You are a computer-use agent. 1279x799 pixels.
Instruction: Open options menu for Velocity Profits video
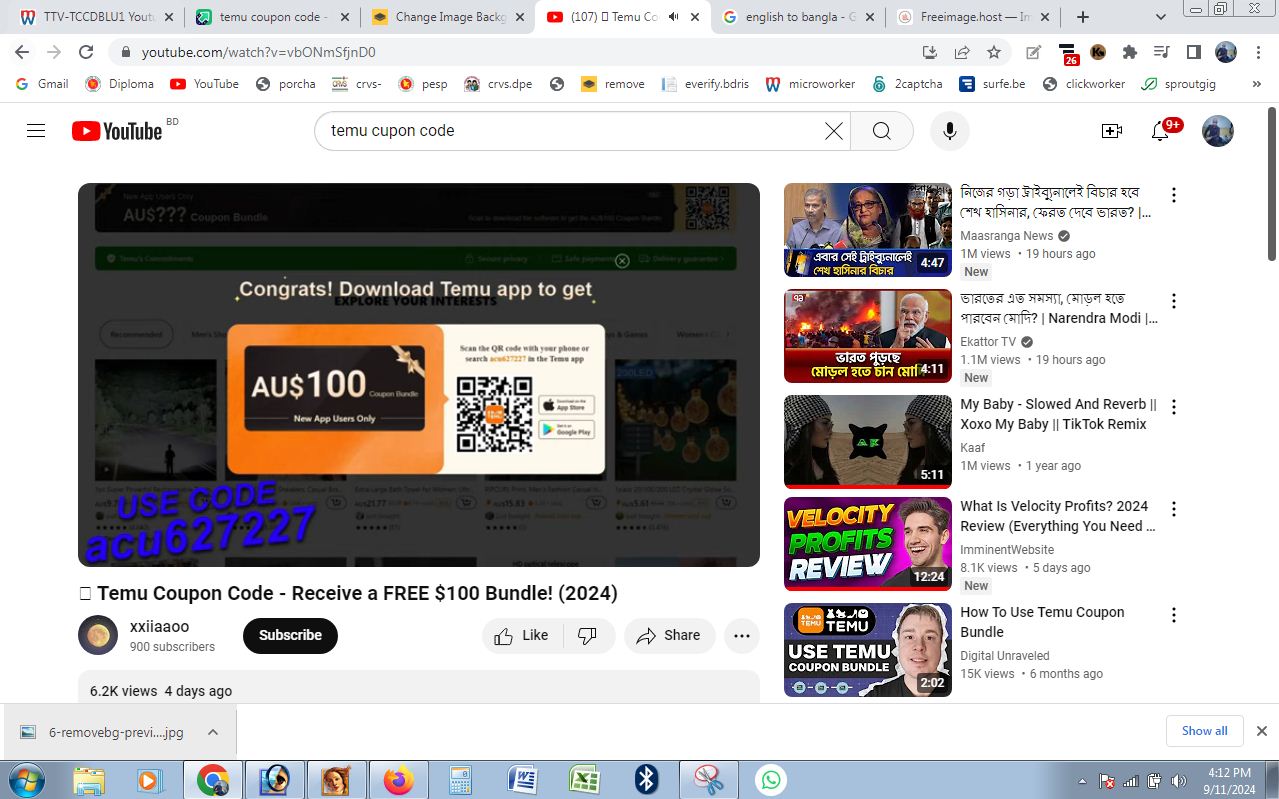(1174, 509)
